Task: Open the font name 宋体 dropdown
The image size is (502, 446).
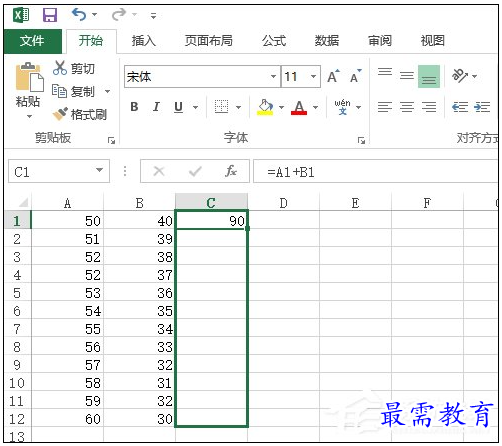Action: pos(273,77)
